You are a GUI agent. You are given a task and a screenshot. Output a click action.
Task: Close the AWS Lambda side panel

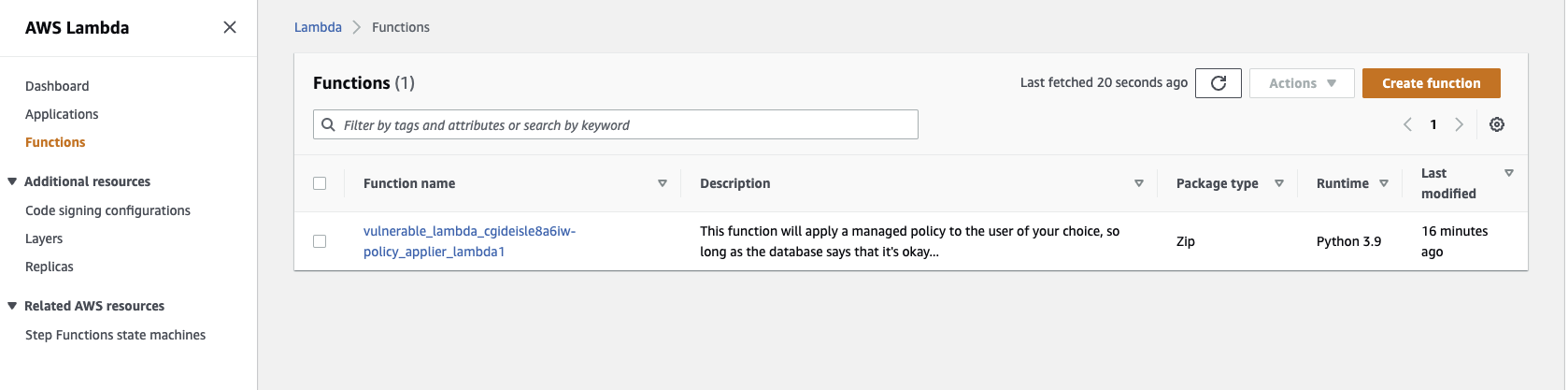click(230, 27)
